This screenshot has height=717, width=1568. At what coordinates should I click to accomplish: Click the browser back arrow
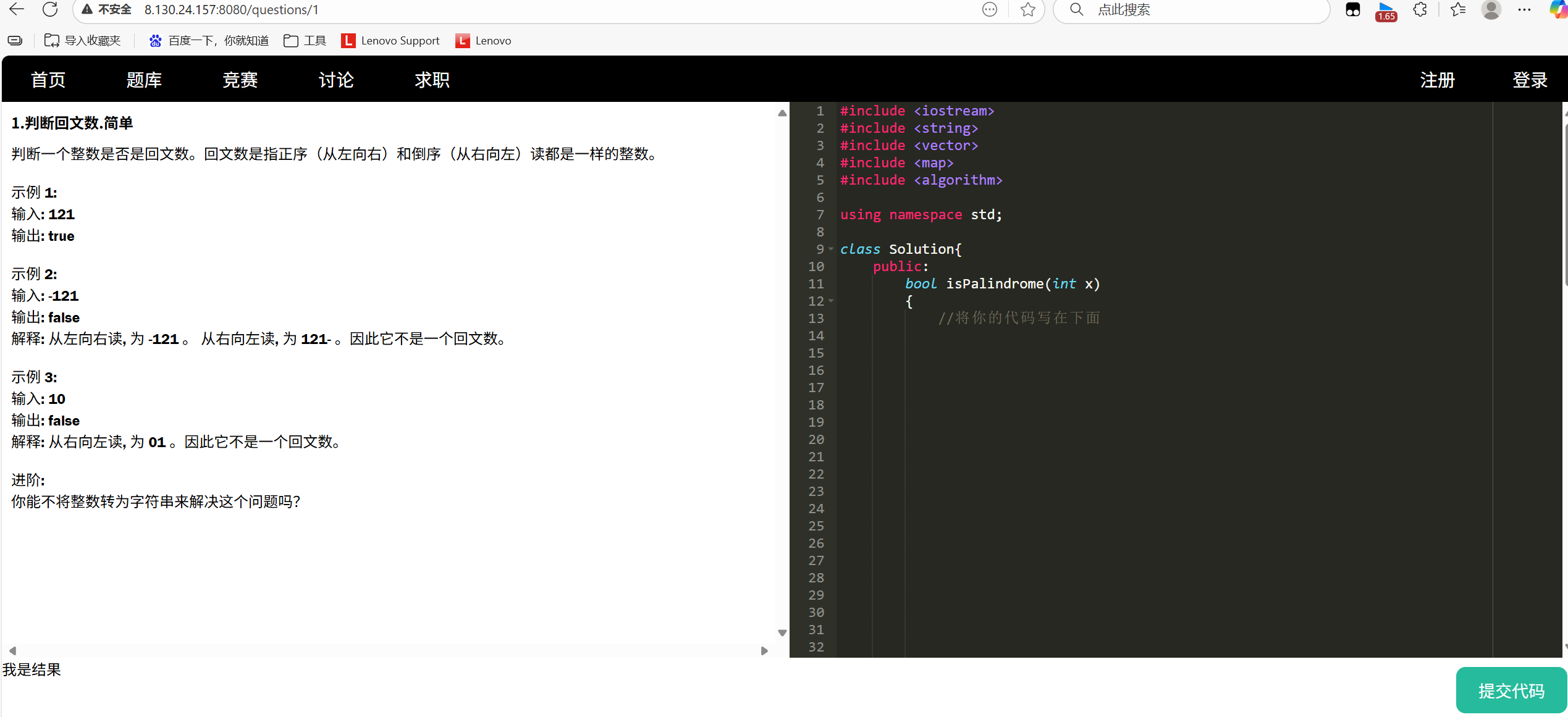(17, 9)
